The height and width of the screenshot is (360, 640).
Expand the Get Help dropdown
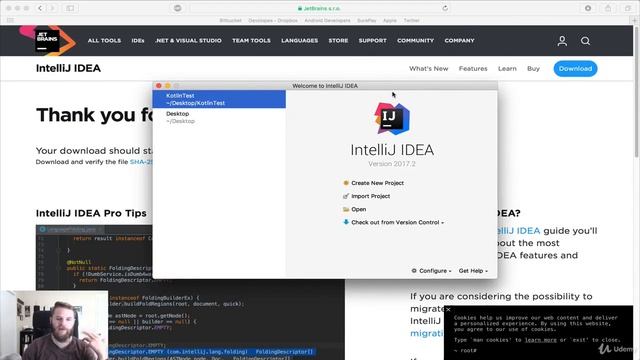[x=473, y=271]
